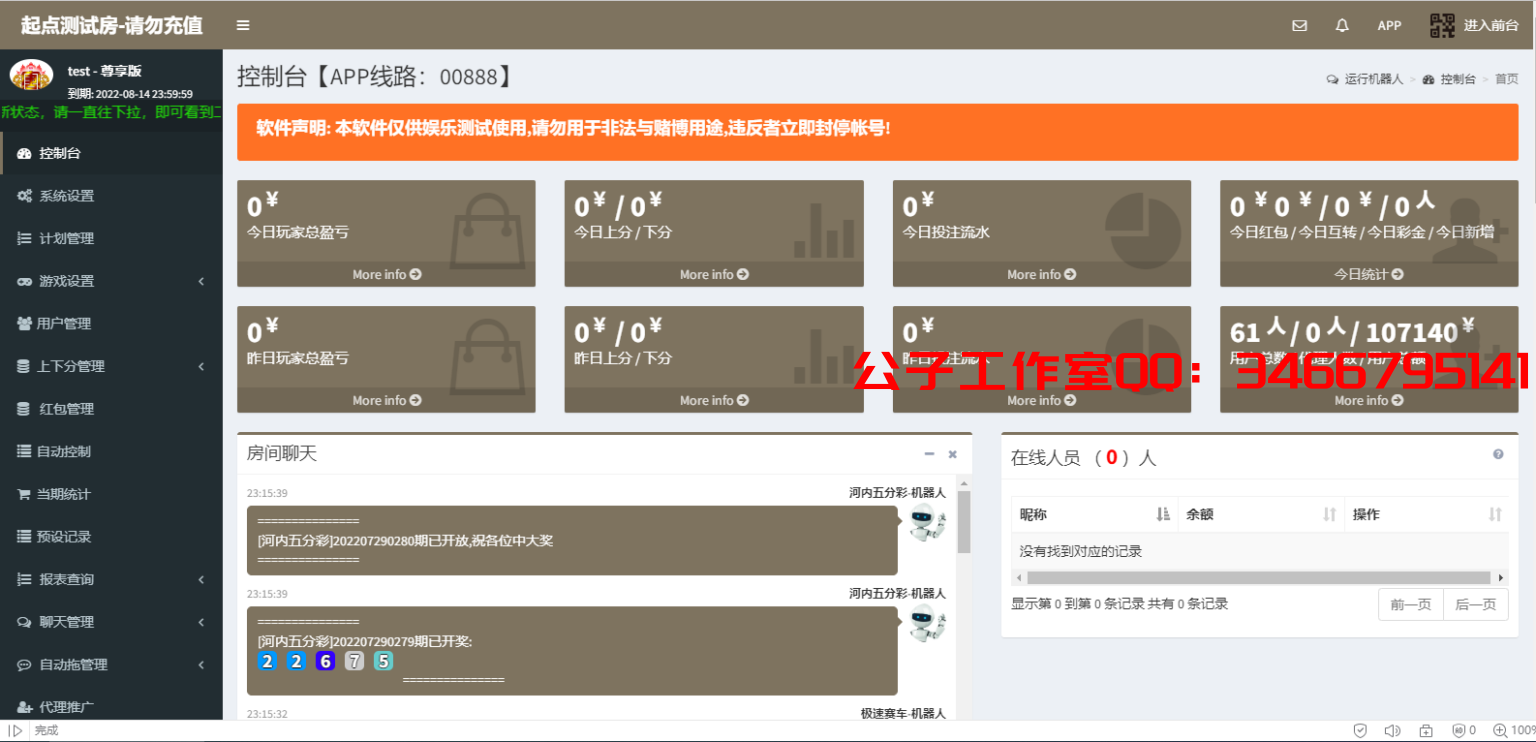This screenshot has height=742, width=1536.
Task: Click More info under 昨日上分/下分
Action: (714, 400)
